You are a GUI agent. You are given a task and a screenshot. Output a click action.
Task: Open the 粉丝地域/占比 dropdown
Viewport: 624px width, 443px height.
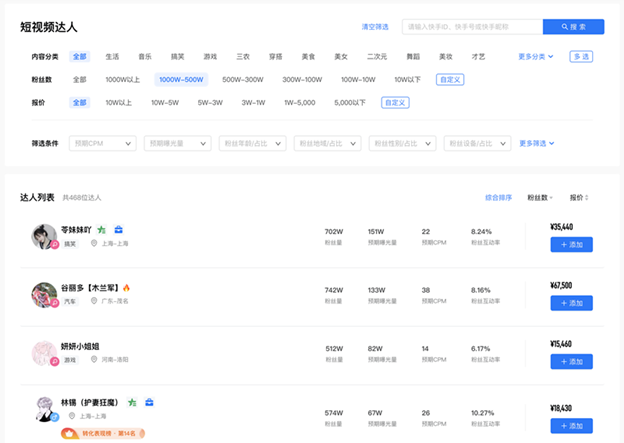(328, 143)
